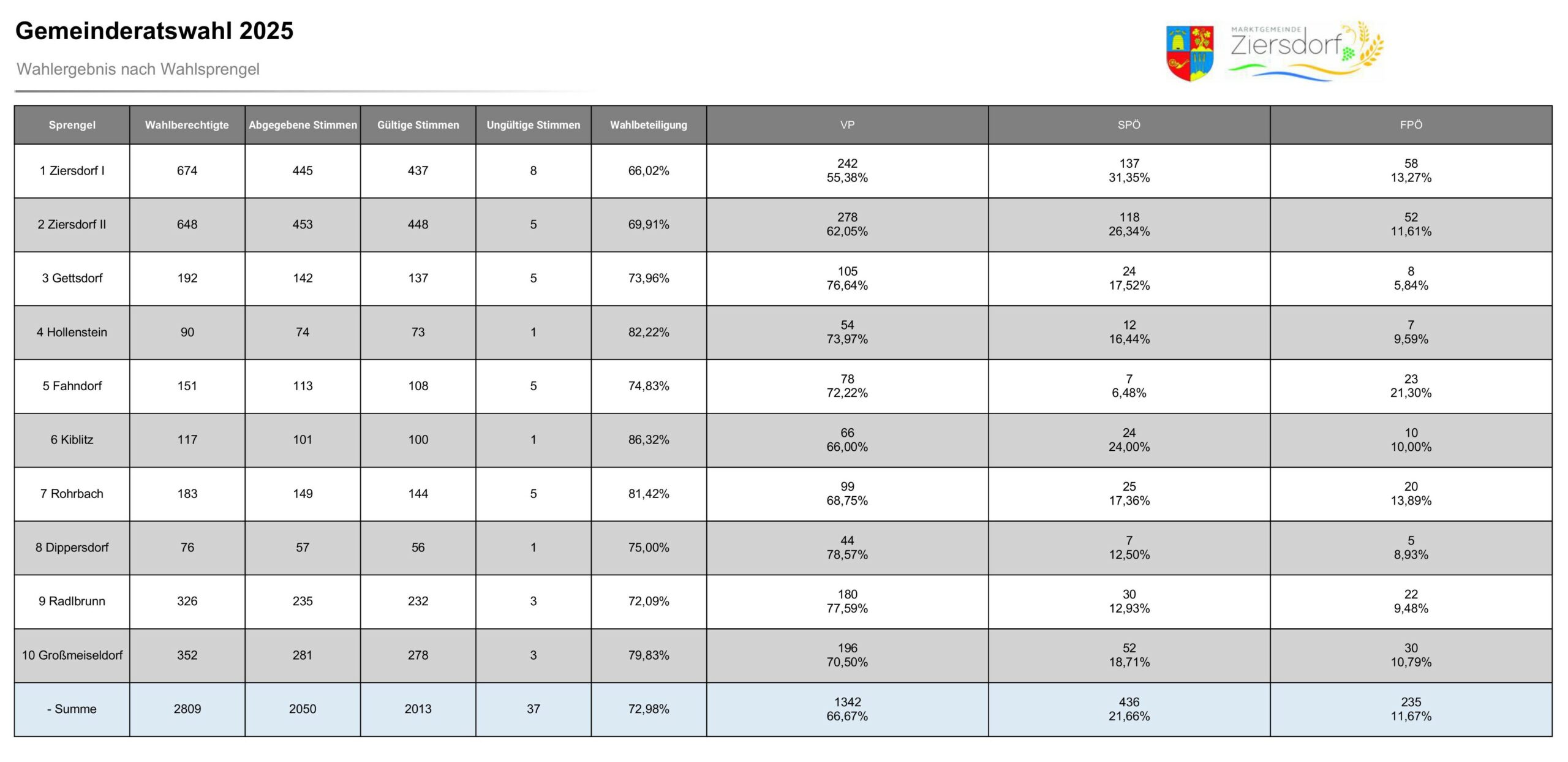Click the Wahlbeteiligung column header
The width and height of the screenshot is (1568, 762).
[x=649, y=125]
